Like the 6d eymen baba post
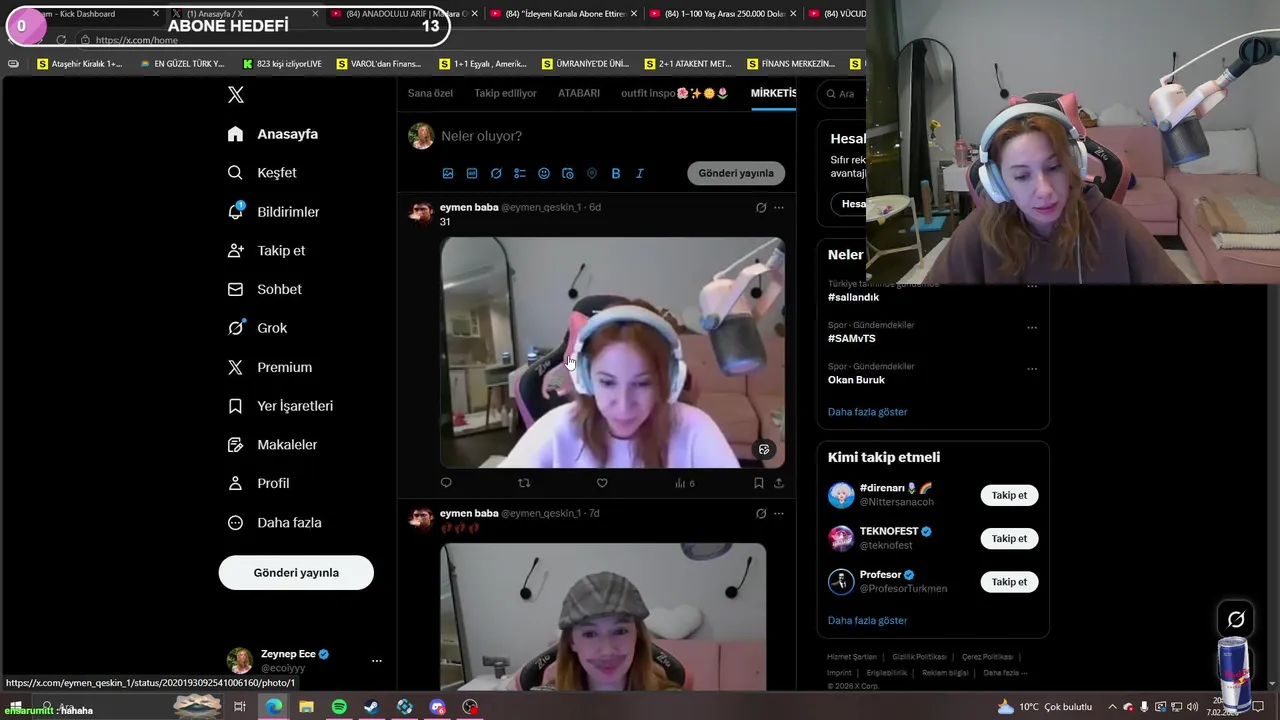The image size is (1280, 720). [602, 483]
